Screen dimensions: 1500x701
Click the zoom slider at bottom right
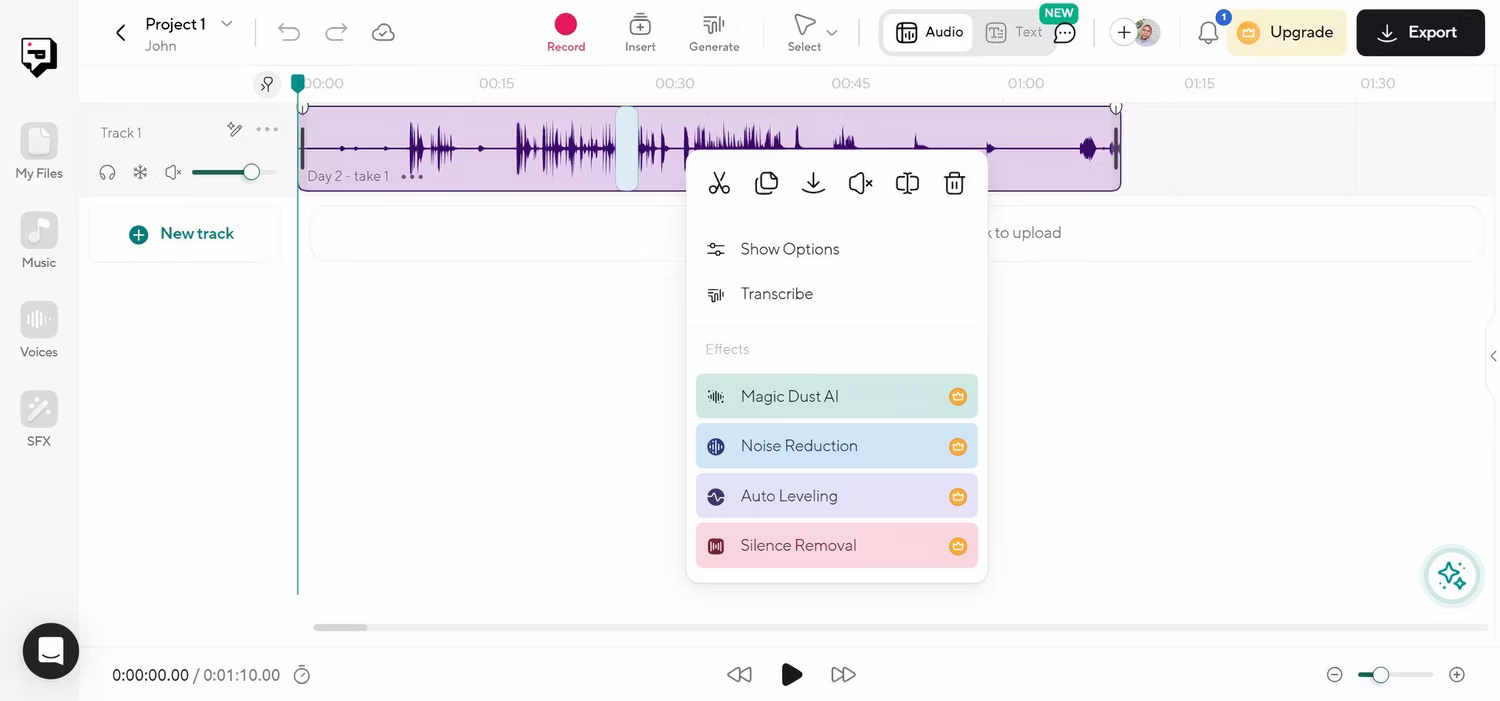pyautogui.click(x=1381, y=675)
